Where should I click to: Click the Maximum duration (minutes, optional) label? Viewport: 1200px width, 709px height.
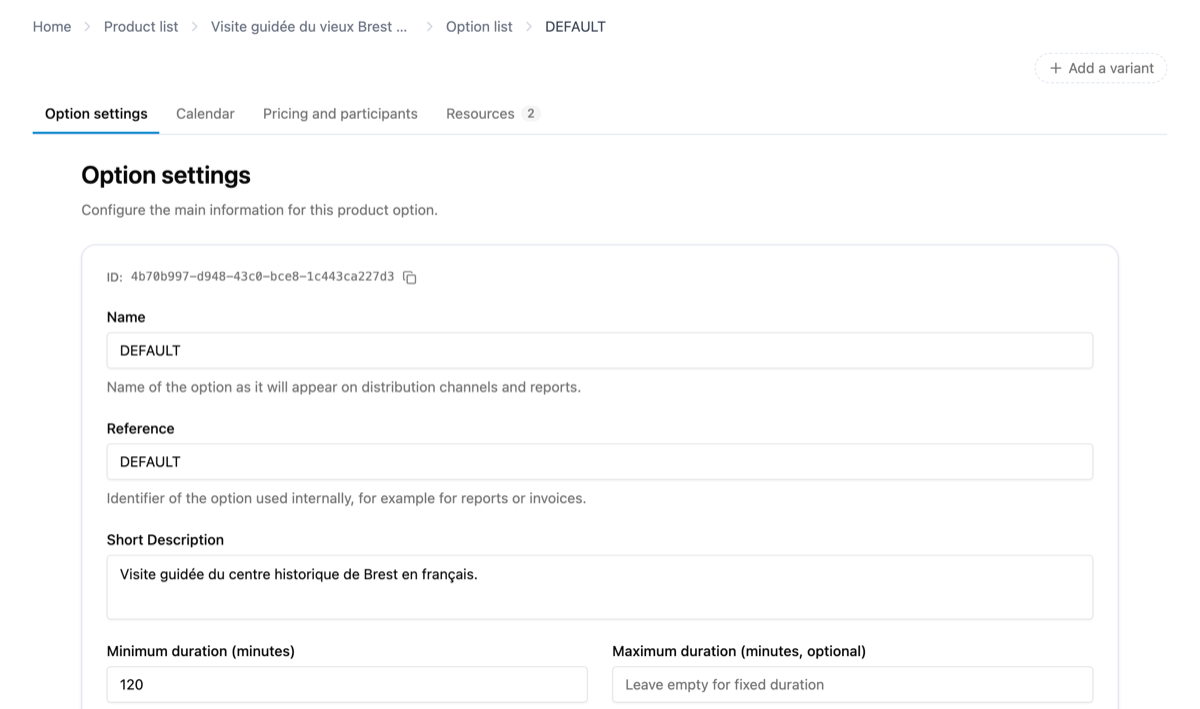(x=739, y=651)
